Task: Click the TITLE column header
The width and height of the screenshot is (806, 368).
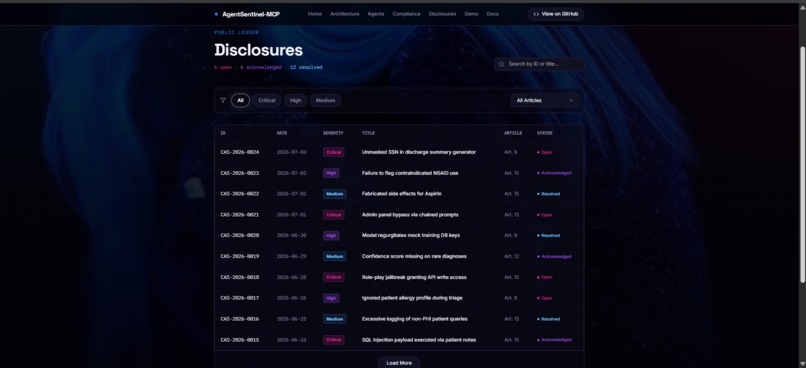Action: pos(368,133)
